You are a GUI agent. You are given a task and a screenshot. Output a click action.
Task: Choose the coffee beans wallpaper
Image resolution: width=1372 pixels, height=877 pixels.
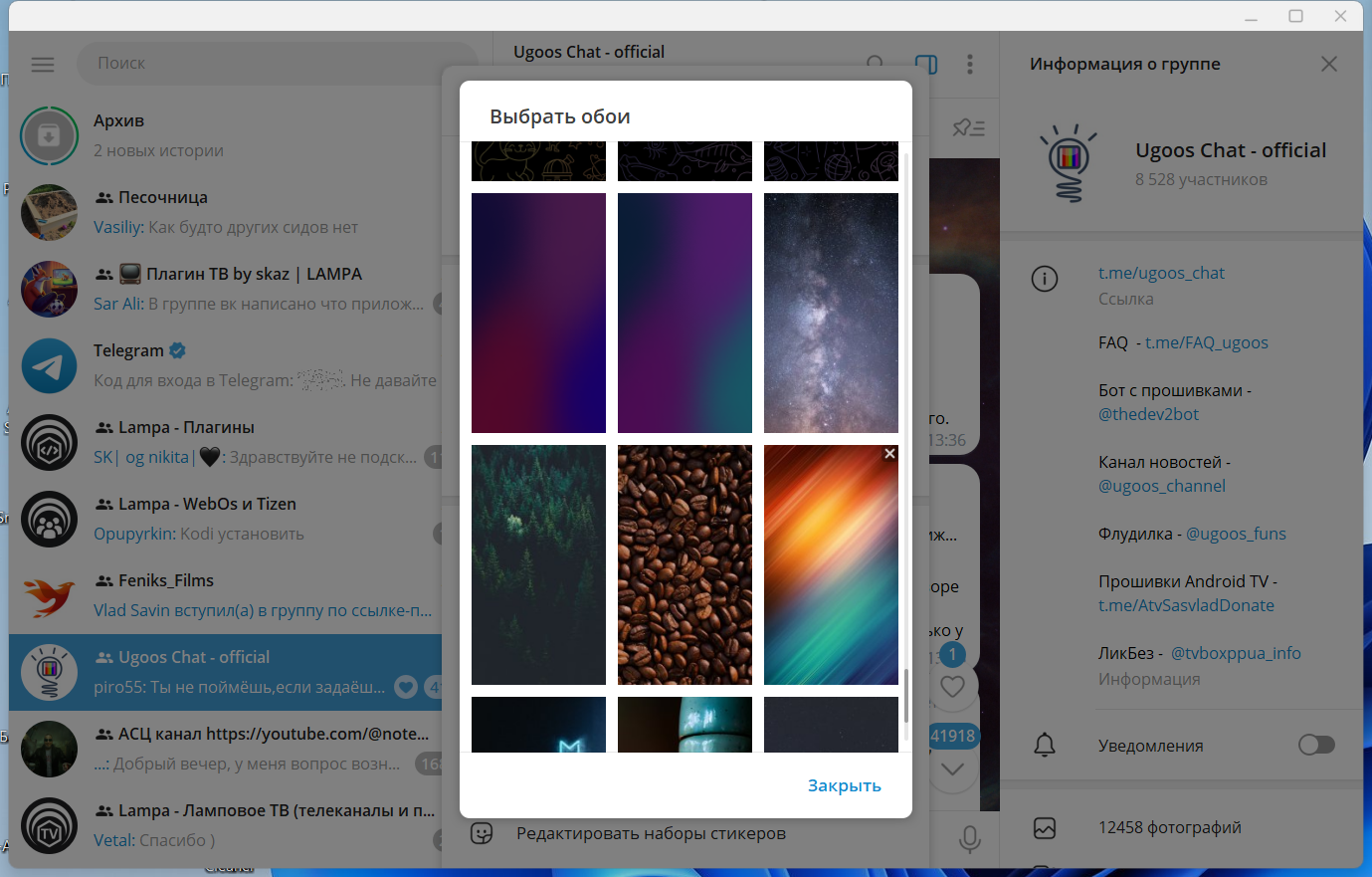click(x=685, y=564)
